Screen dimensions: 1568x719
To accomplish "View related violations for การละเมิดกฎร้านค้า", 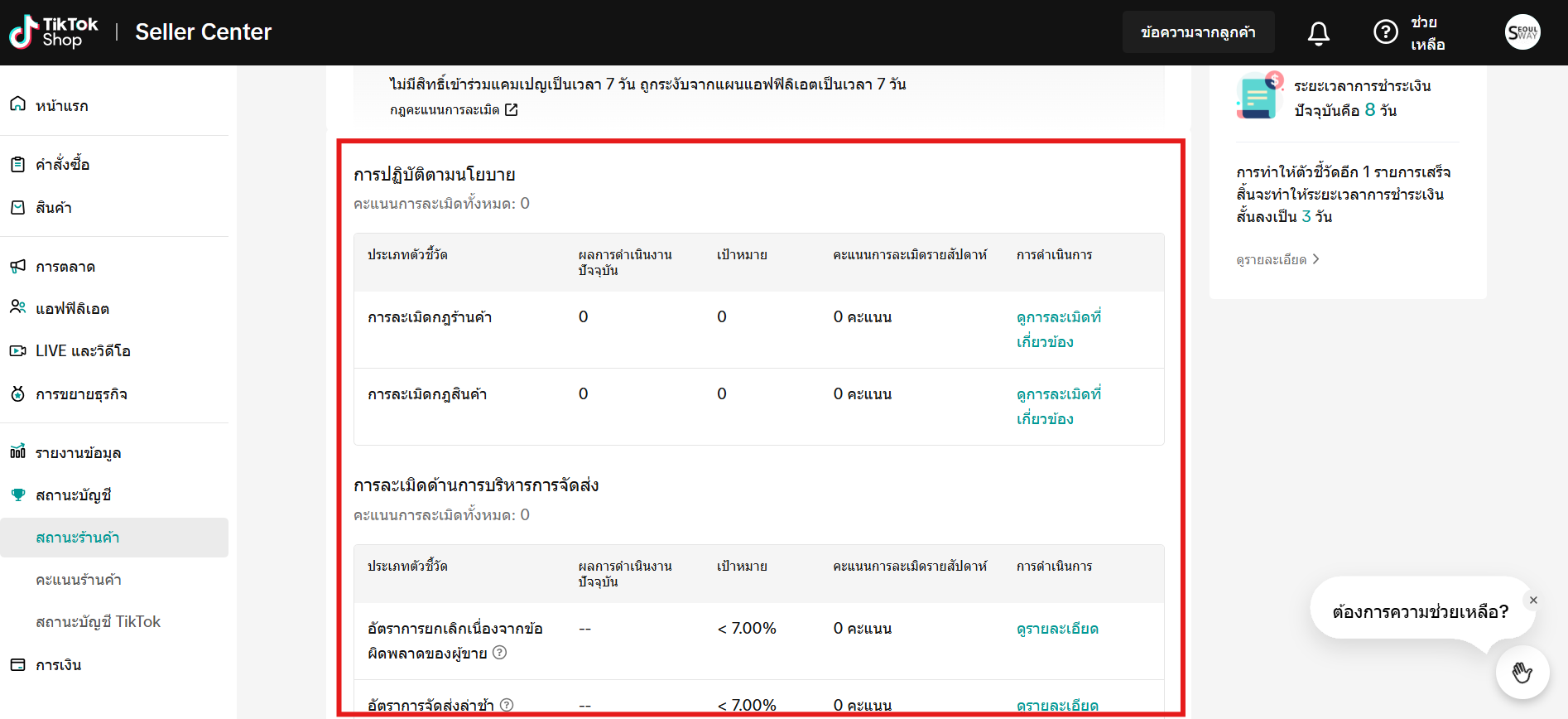I will pyautogui.click(x=1057, y=329).
